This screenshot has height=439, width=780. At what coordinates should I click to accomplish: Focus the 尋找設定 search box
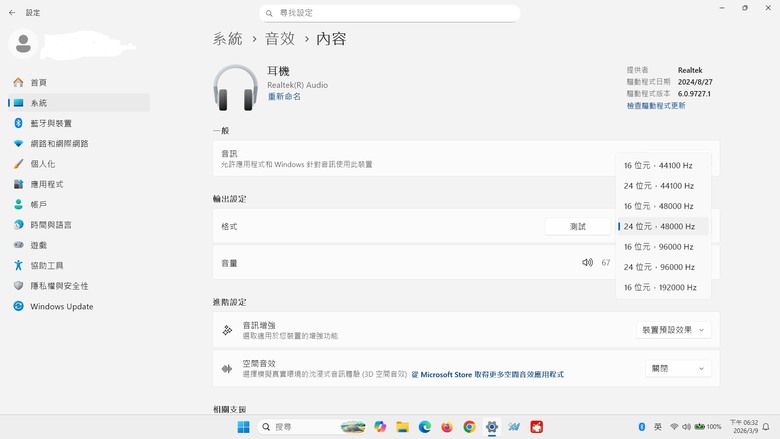pyautogui.click(x=390, y=13)
